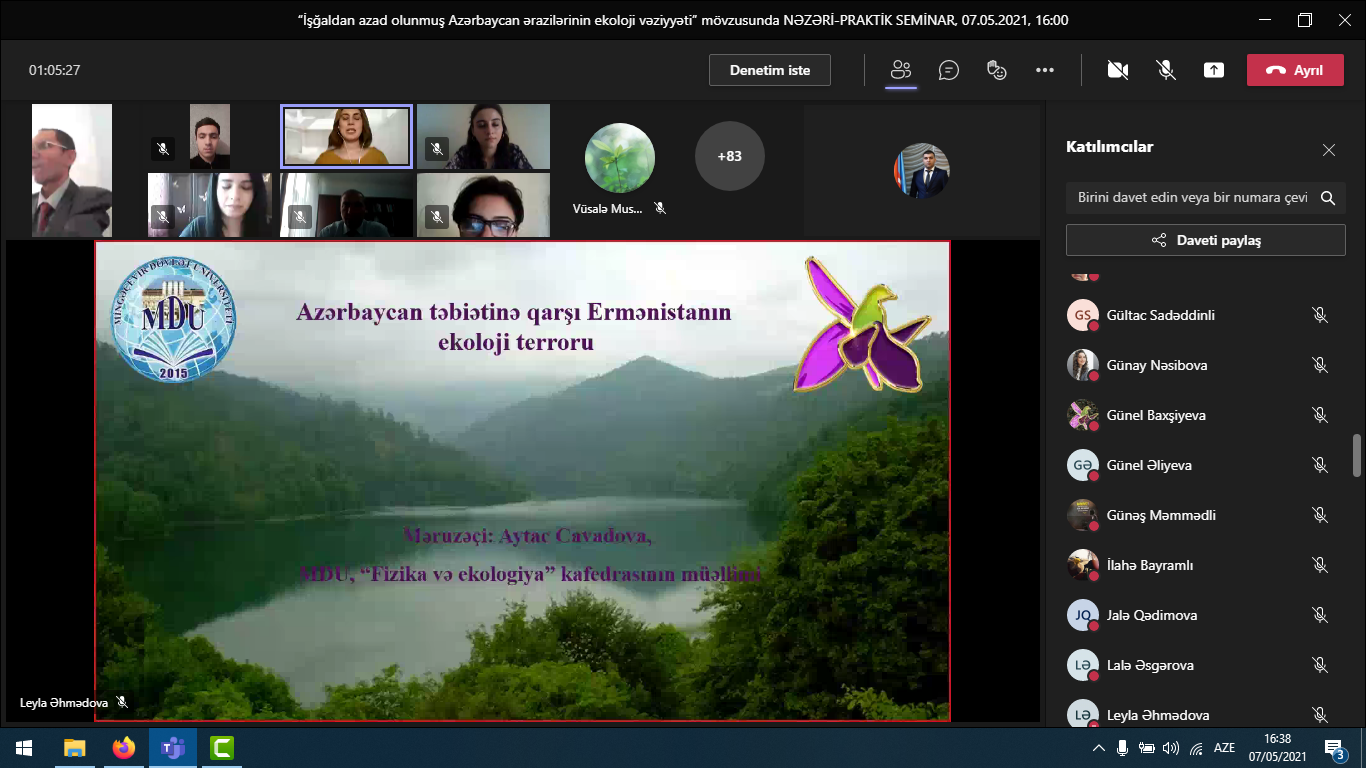Open the participants panel icon
This screenshot has height=768, width=1366.
pos(901,70)
